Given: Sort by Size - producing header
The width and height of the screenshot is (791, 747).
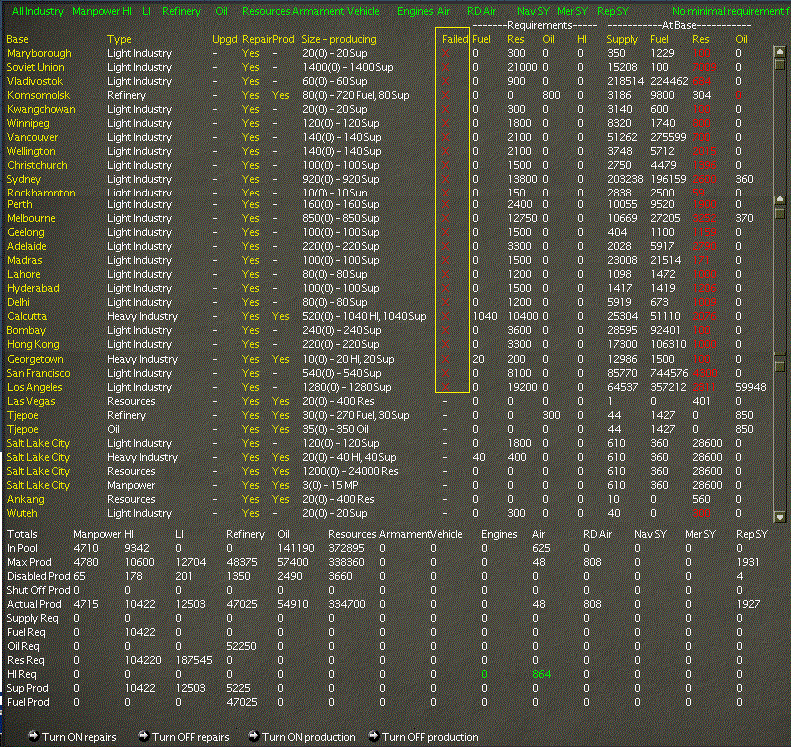Looking at the screenshot, I should pyautogui.click(x=339, y=39).
